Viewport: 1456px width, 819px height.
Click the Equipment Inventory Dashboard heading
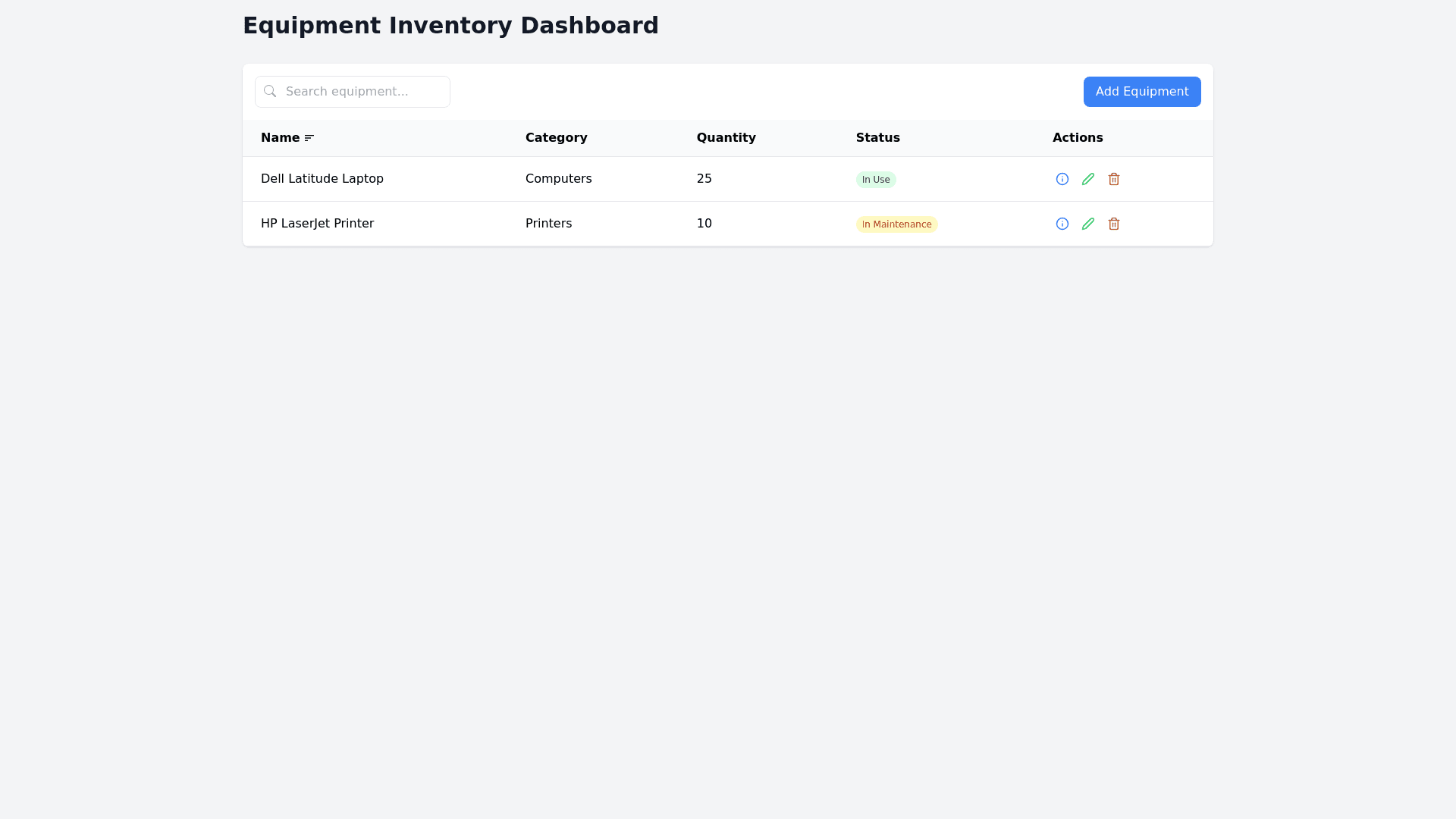tap(450, 26)
